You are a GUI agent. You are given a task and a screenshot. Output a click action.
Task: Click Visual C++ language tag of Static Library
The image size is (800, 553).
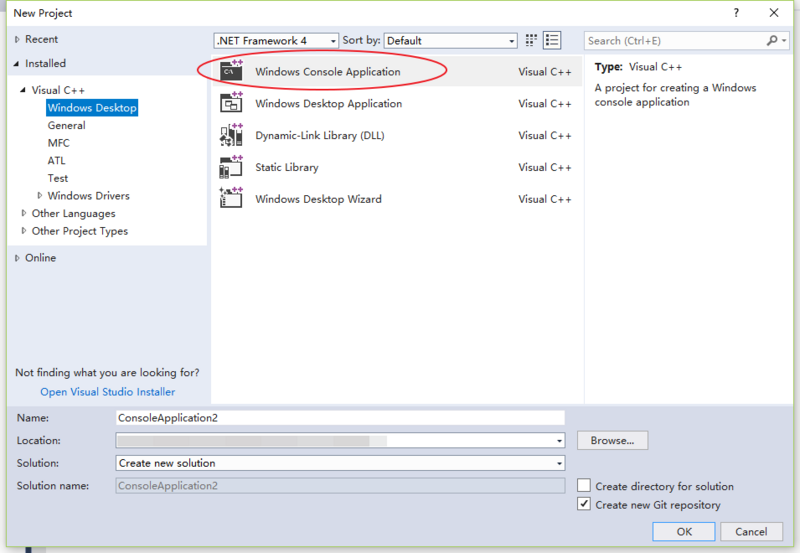coord(545,167)
